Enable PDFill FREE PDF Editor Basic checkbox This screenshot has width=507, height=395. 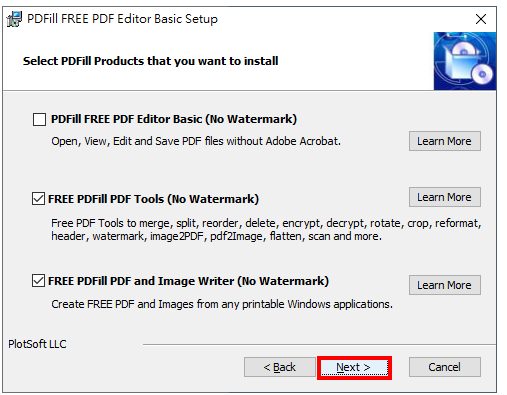(39, 119)
